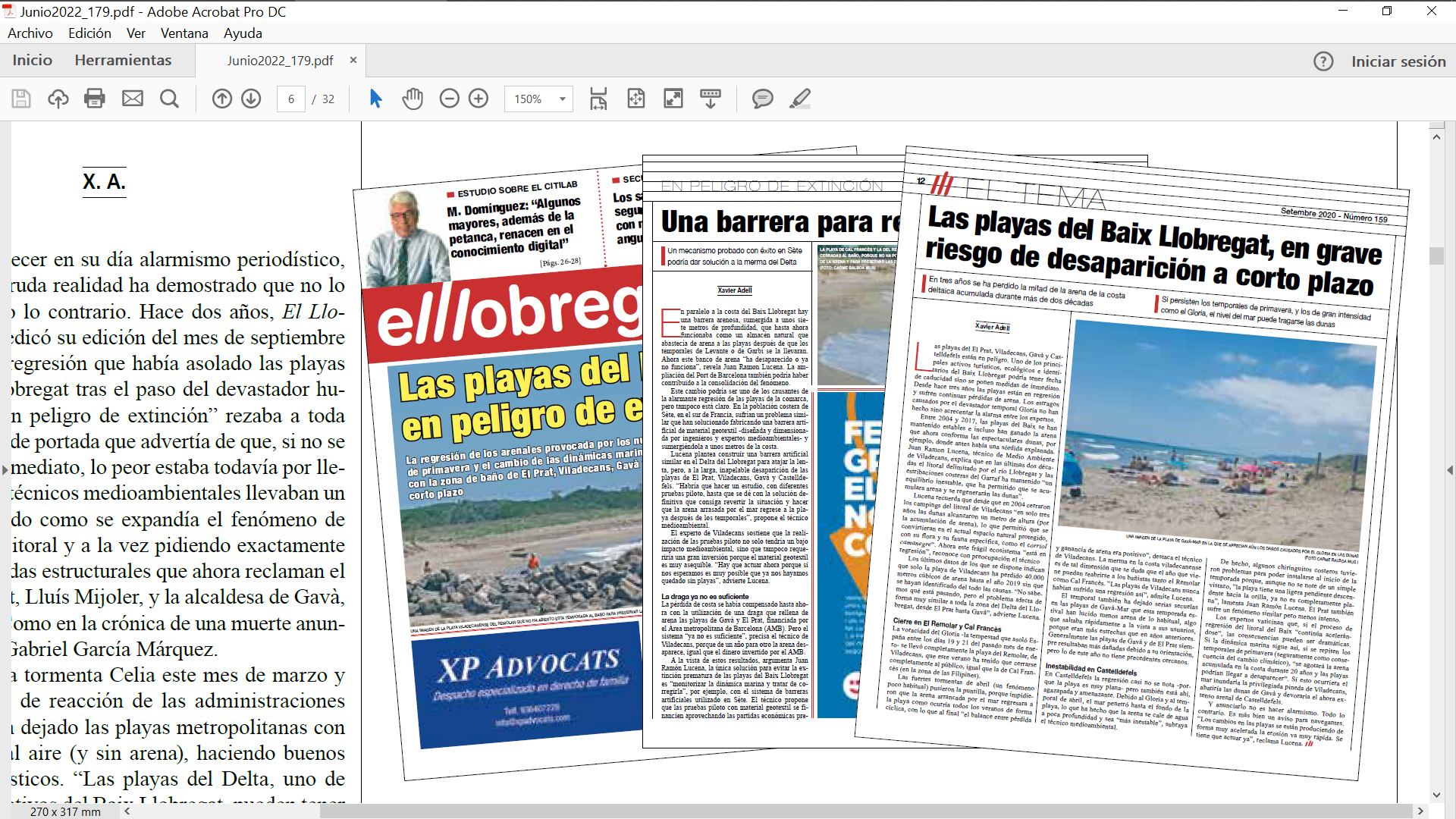
Task: Click the upload to cloud icon
Action: point(58,99)
